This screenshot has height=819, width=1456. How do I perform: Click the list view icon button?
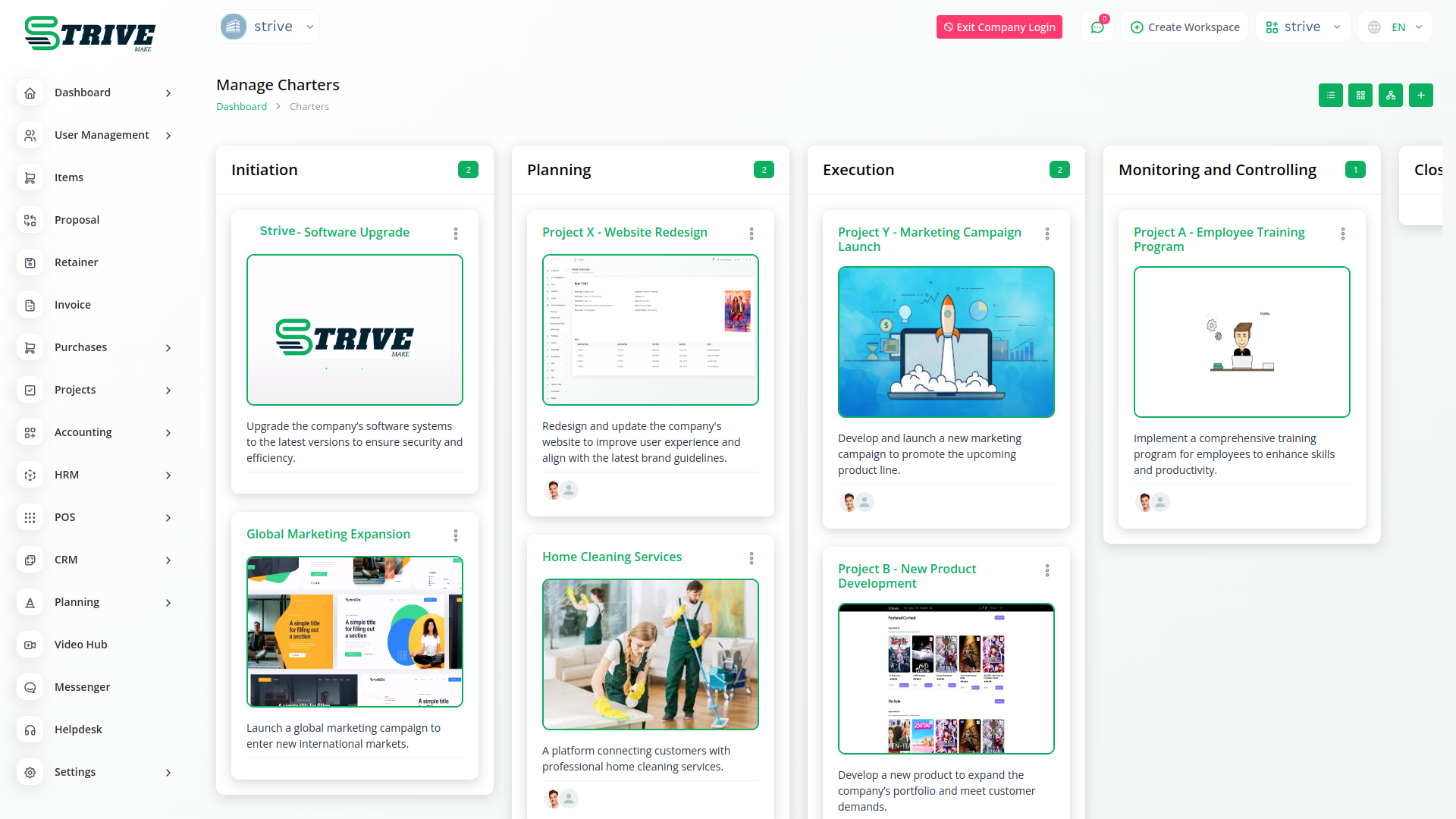click(1330, 96)
